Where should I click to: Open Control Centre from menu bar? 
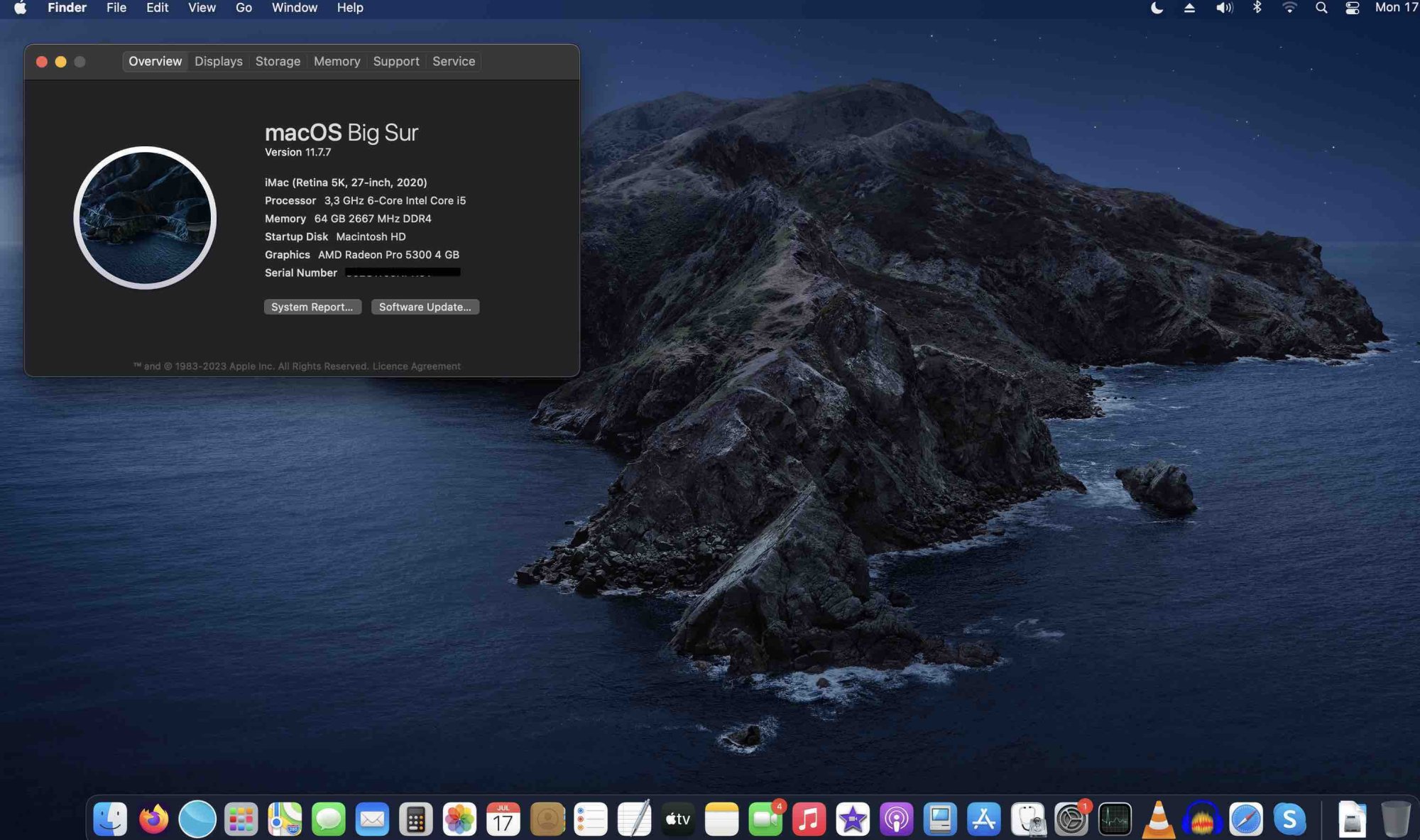coord(1353,8)
